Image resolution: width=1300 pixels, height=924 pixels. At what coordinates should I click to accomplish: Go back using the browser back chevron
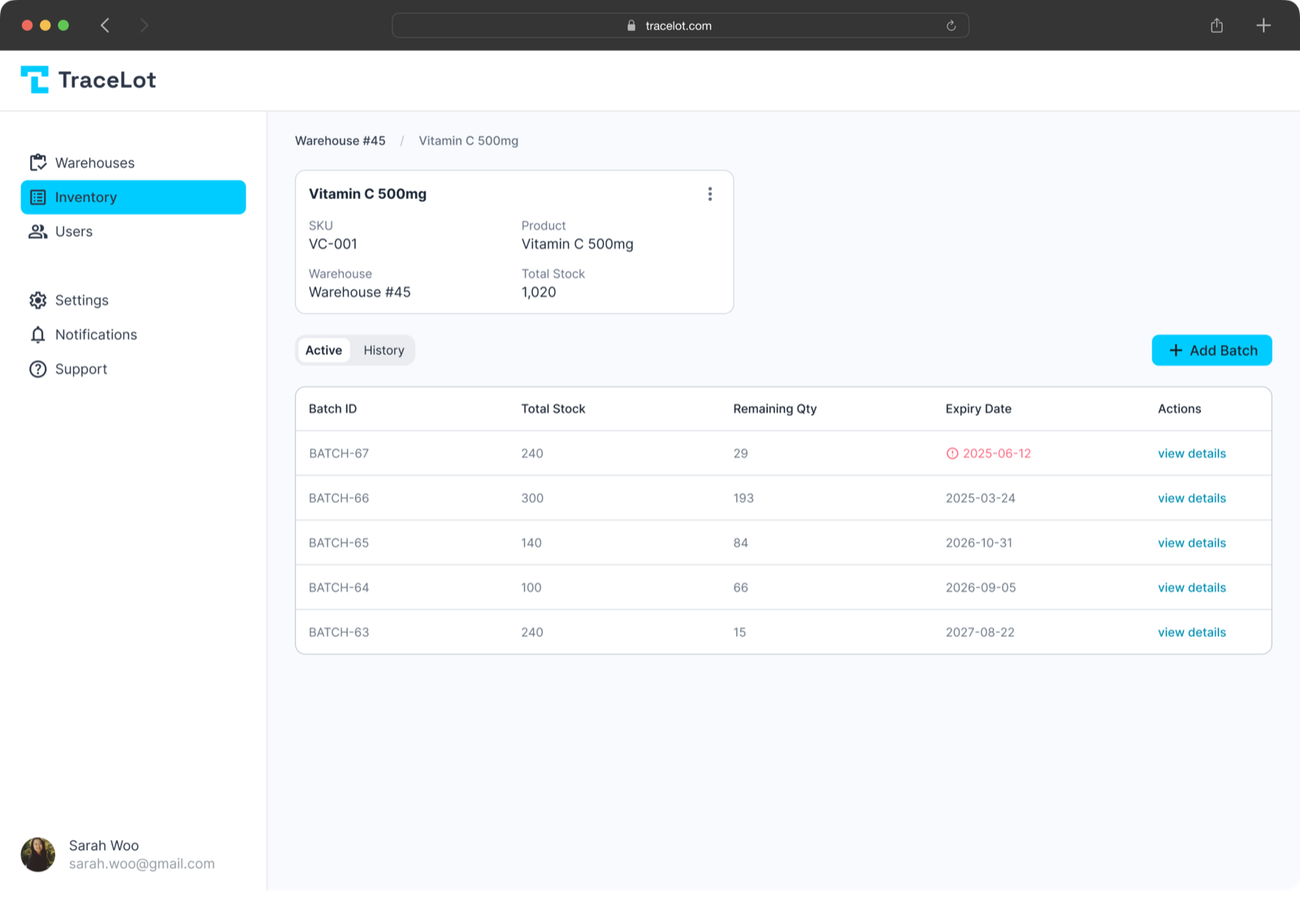[x=105, y=25]
